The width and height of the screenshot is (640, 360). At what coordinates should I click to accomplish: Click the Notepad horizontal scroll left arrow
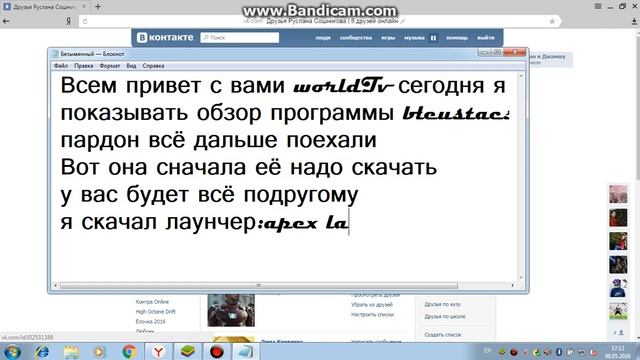pyautogui.click(x=56, y=285)
